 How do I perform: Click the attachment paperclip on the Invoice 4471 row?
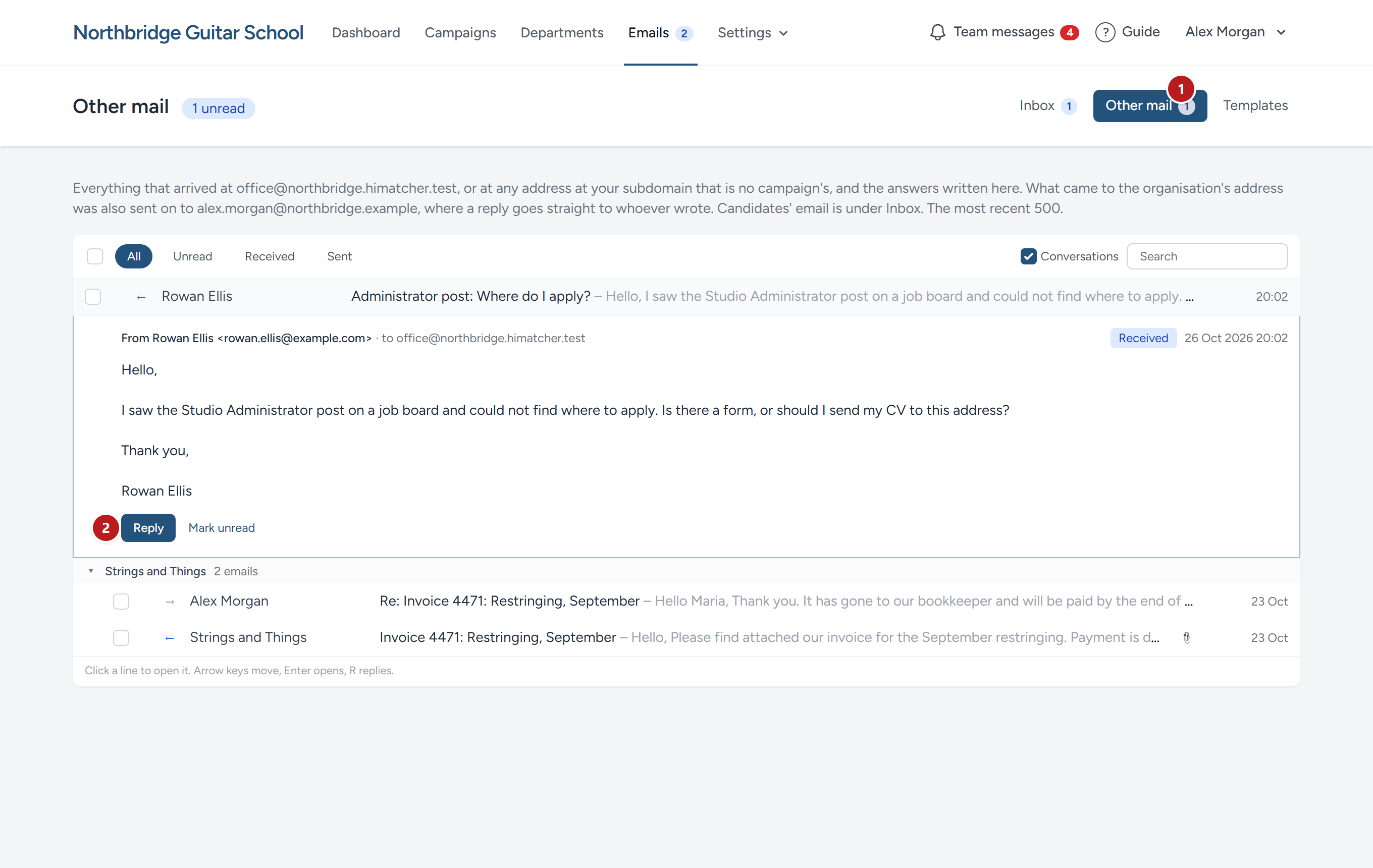pos(1187,638)
